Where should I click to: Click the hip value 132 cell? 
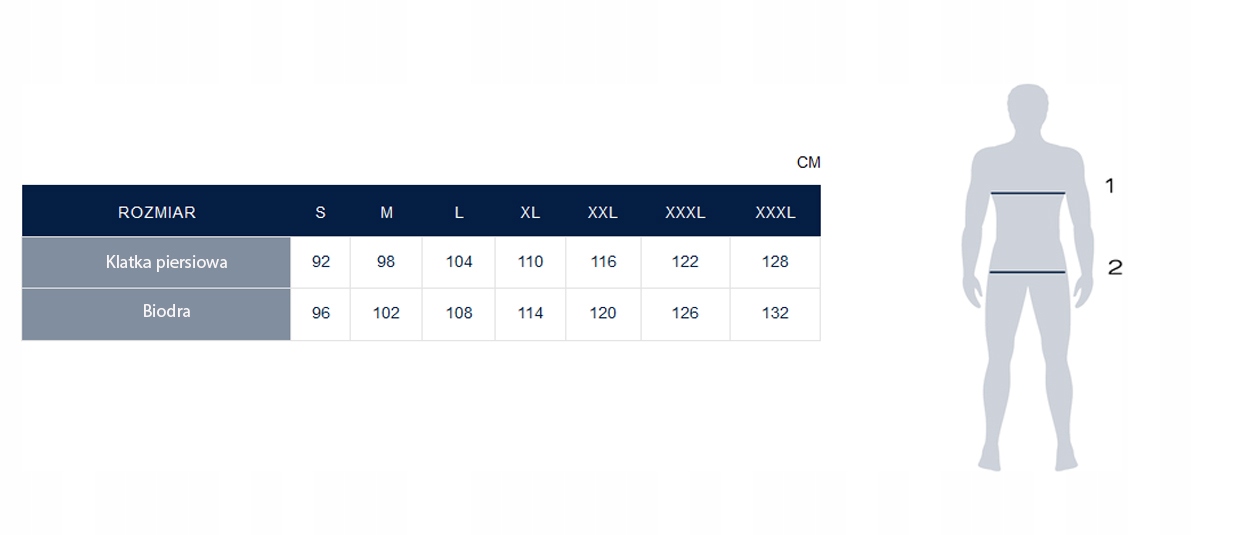(775, 313)
